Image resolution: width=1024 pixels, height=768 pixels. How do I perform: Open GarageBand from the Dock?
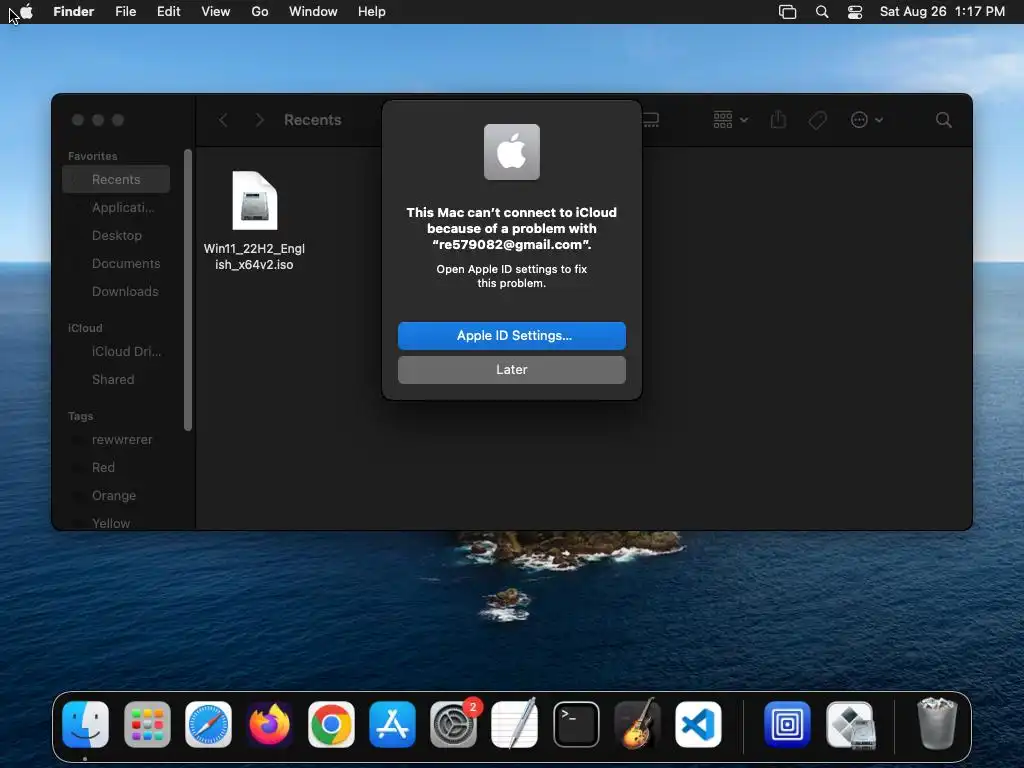tap(637, 724)
